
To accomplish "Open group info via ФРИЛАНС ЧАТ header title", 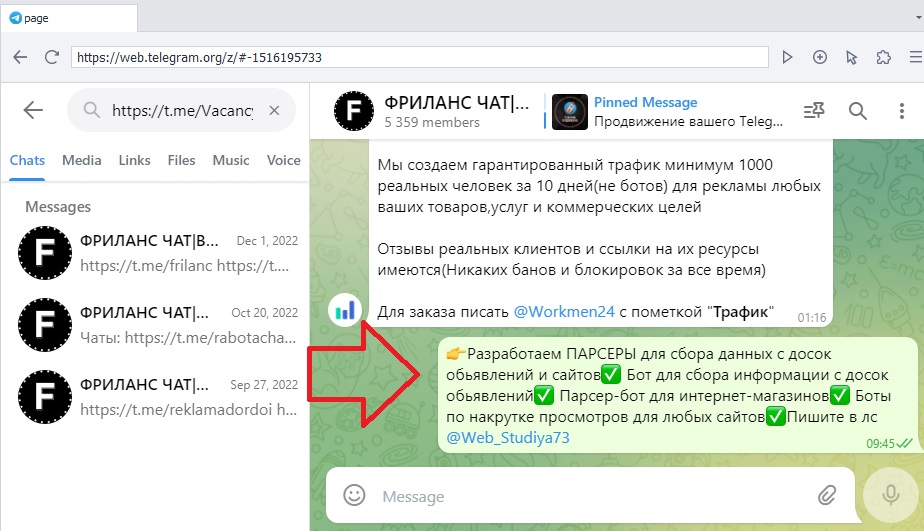I will 457,103.
